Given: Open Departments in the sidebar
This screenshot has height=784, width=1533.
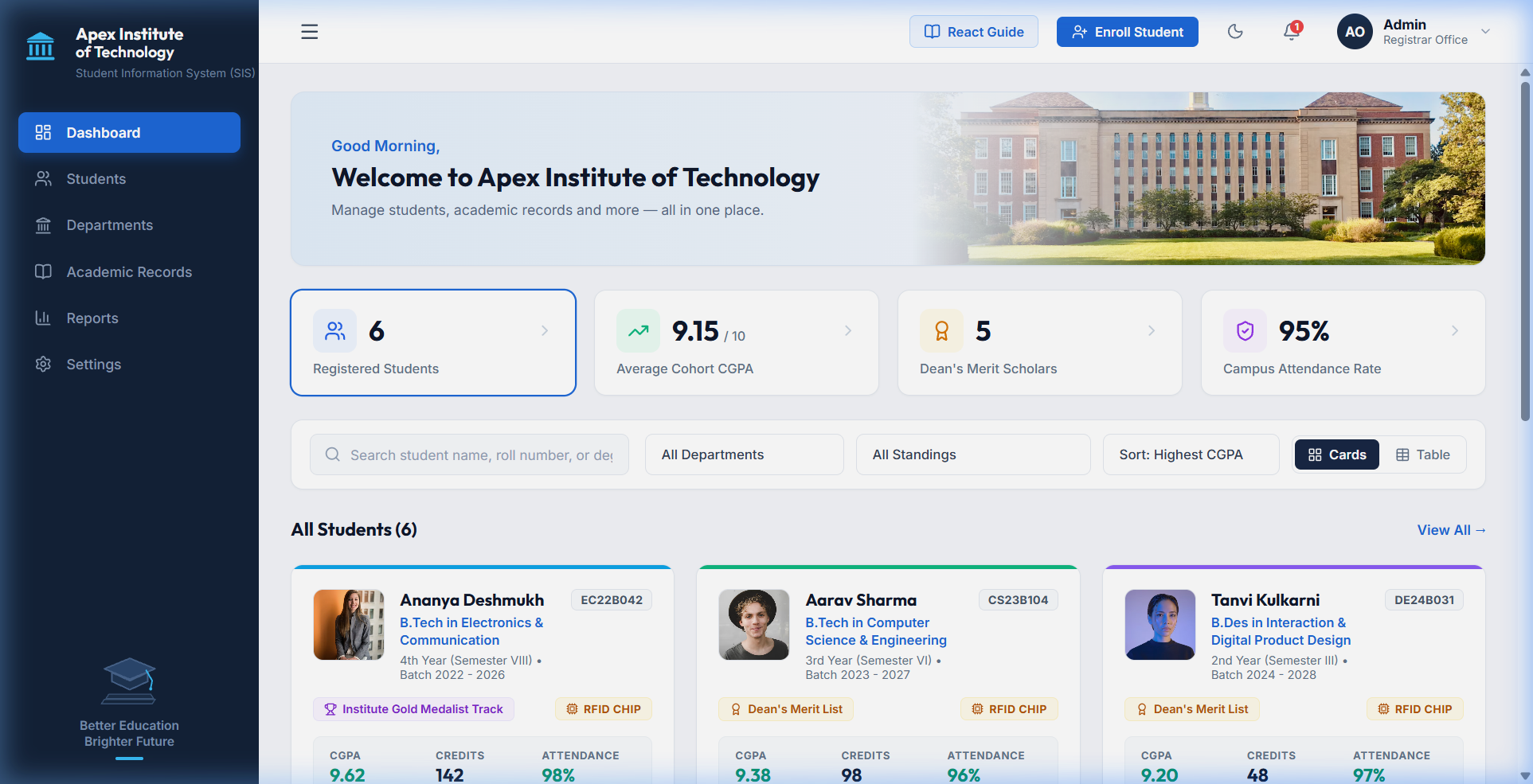Looking at the screenshot, I should [x=129, y=225].
